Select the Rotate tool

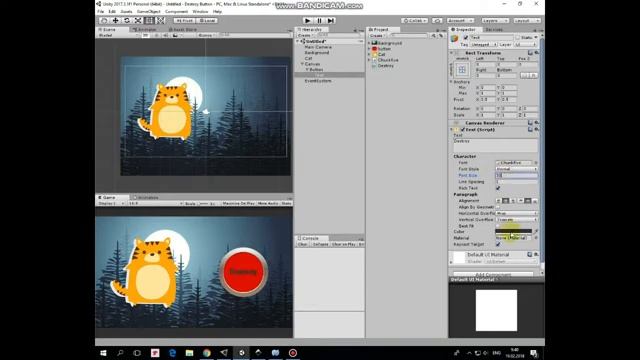127,20
